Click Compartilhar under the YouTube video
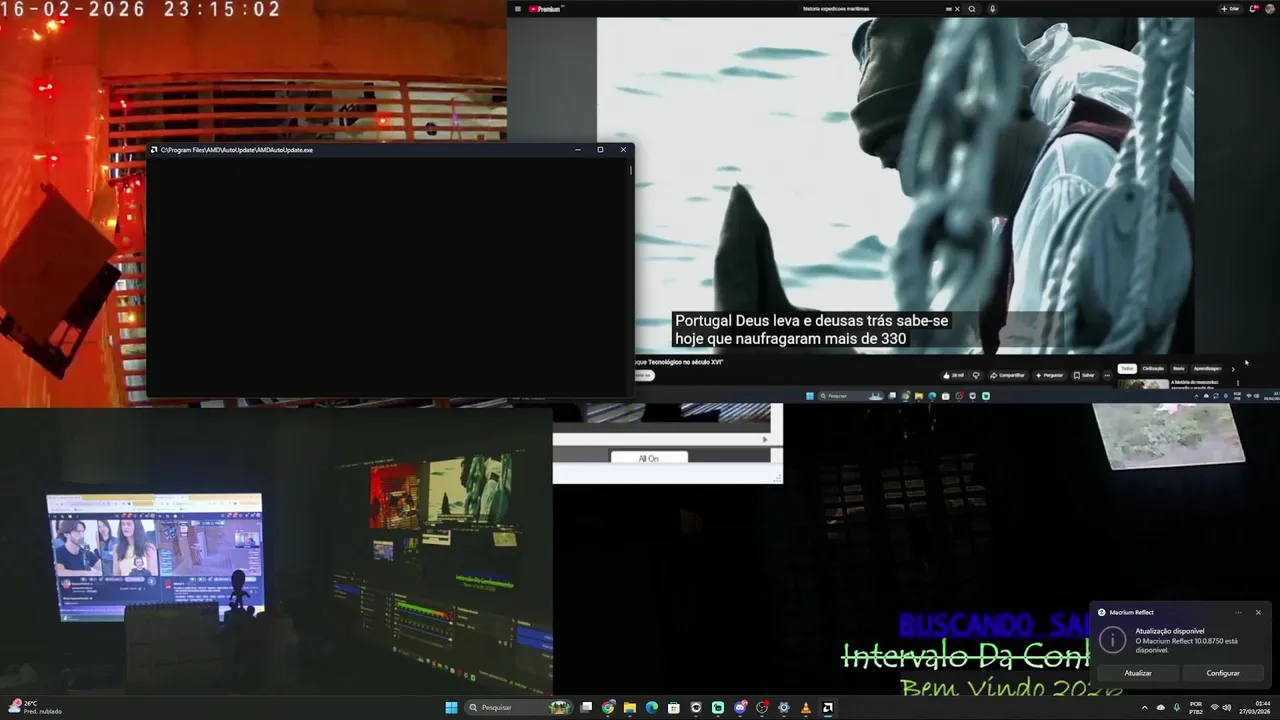The height and width of the screenshot is (720, 1280). [1008, 375]
